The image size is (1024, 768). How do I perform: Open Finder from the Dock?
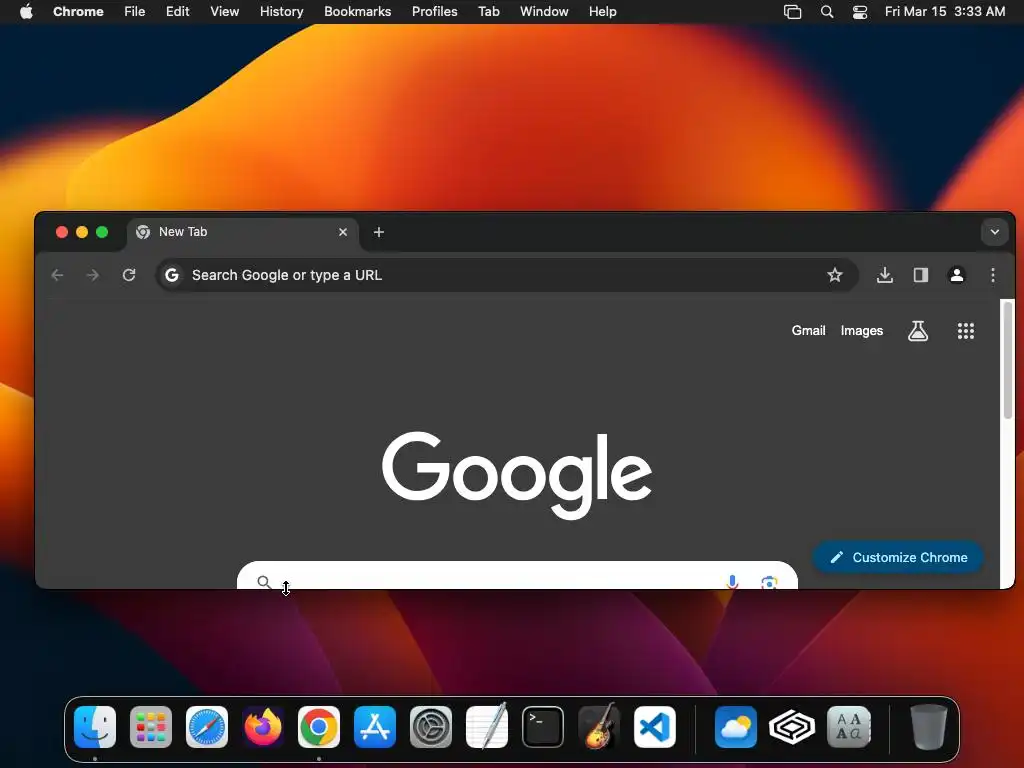[95, 727]
